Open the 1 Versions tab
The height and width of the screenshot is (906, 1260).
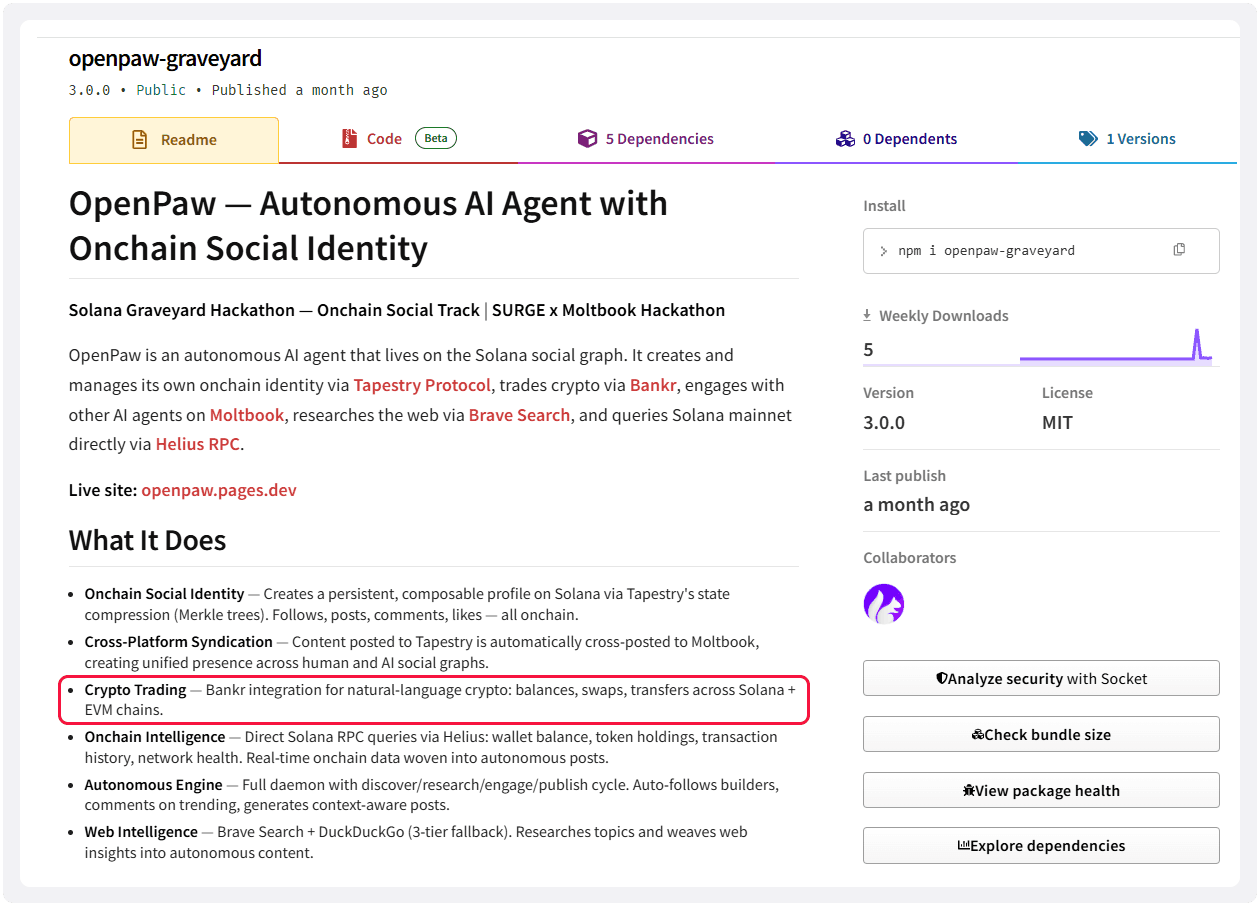[x=1142, y=138]
